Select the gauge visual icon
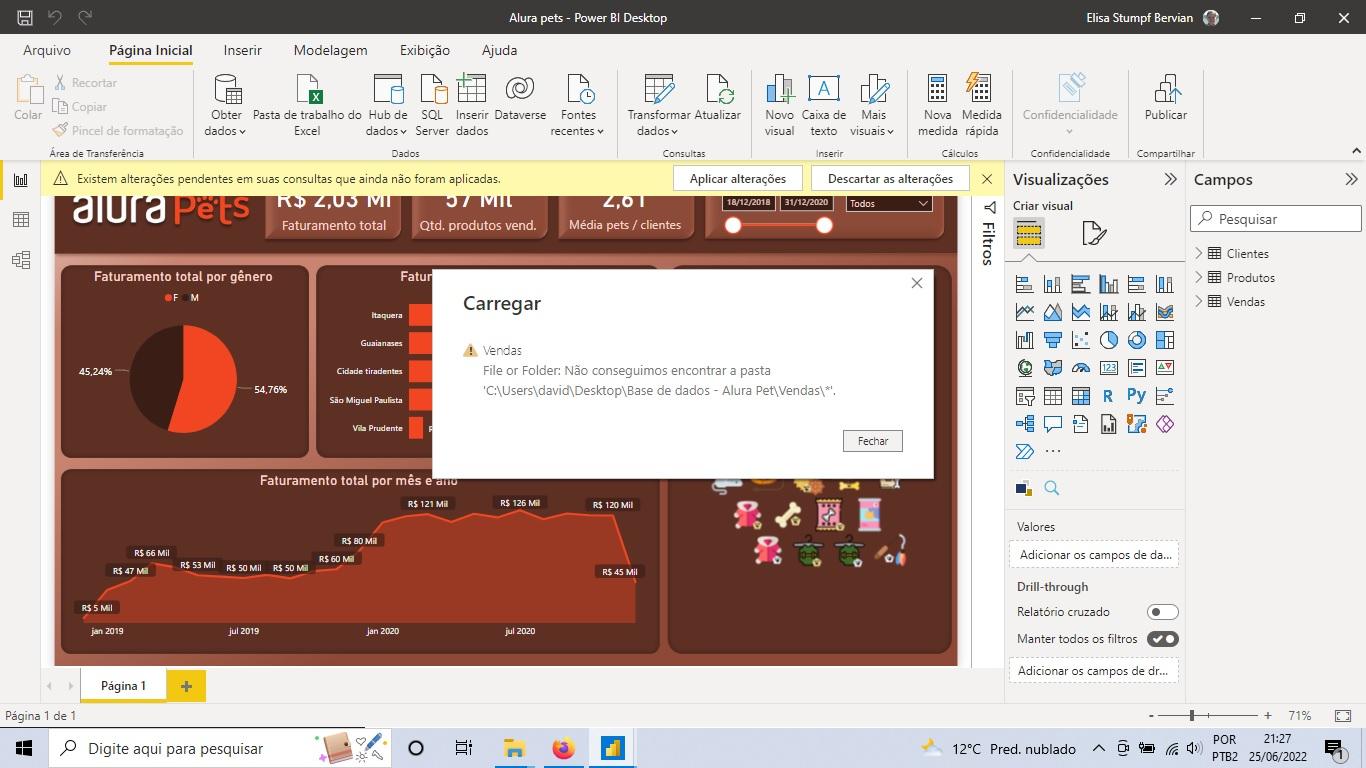 [x=1080, y=368]
